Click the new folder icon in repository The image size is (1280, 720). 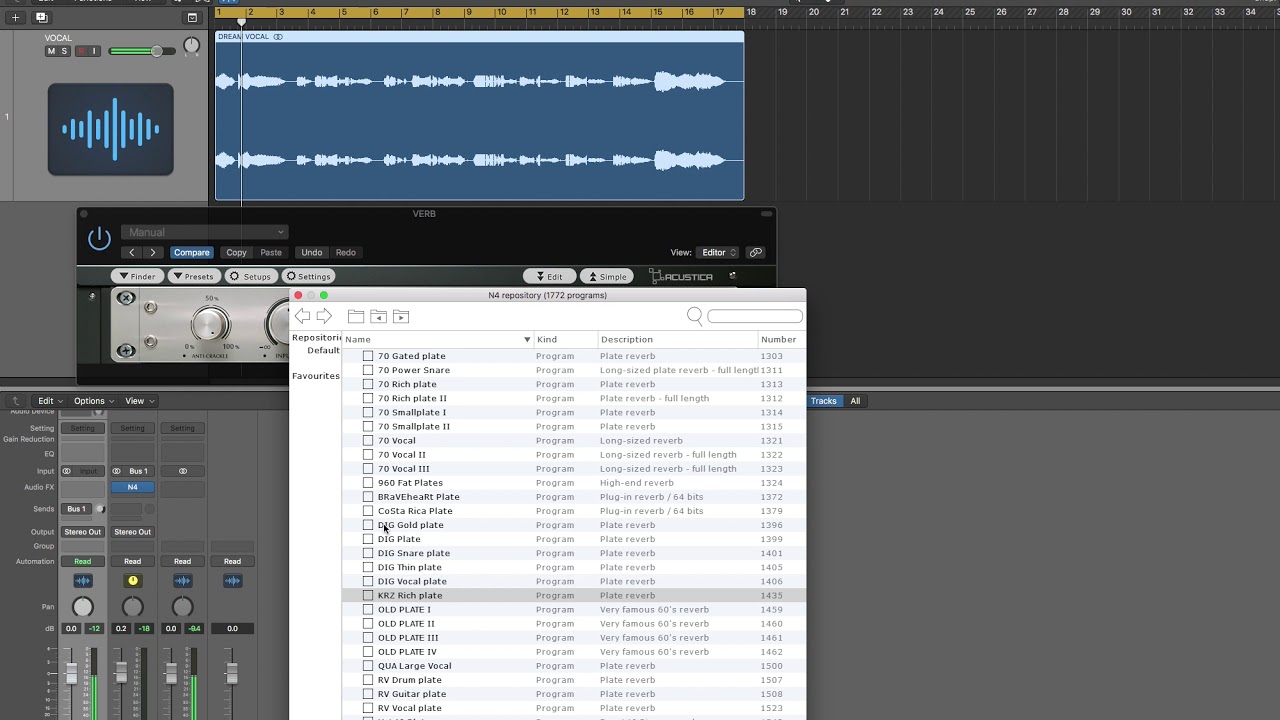click(x=355, y=316)
